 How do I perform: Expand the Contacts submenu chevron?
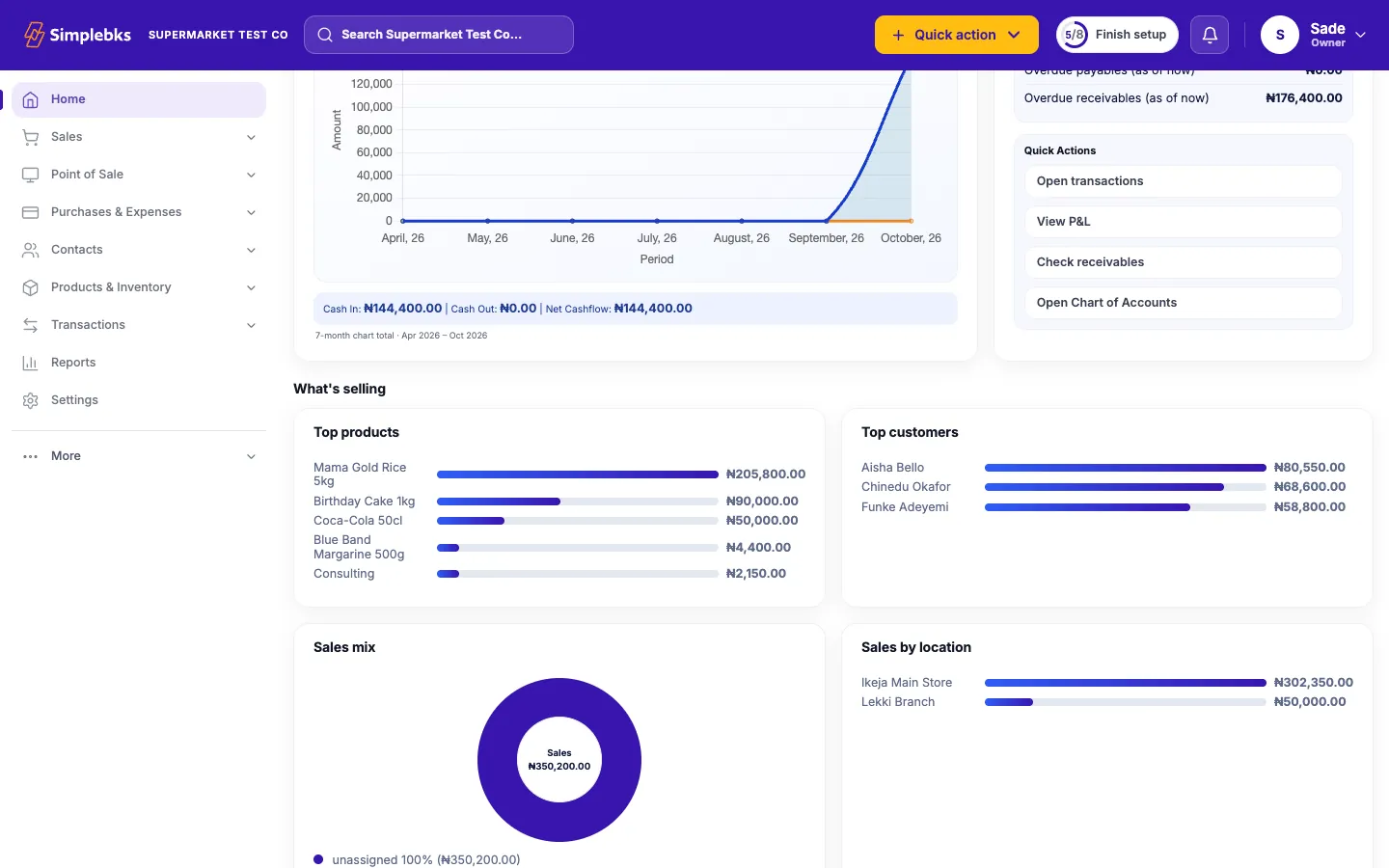(251, 250)
